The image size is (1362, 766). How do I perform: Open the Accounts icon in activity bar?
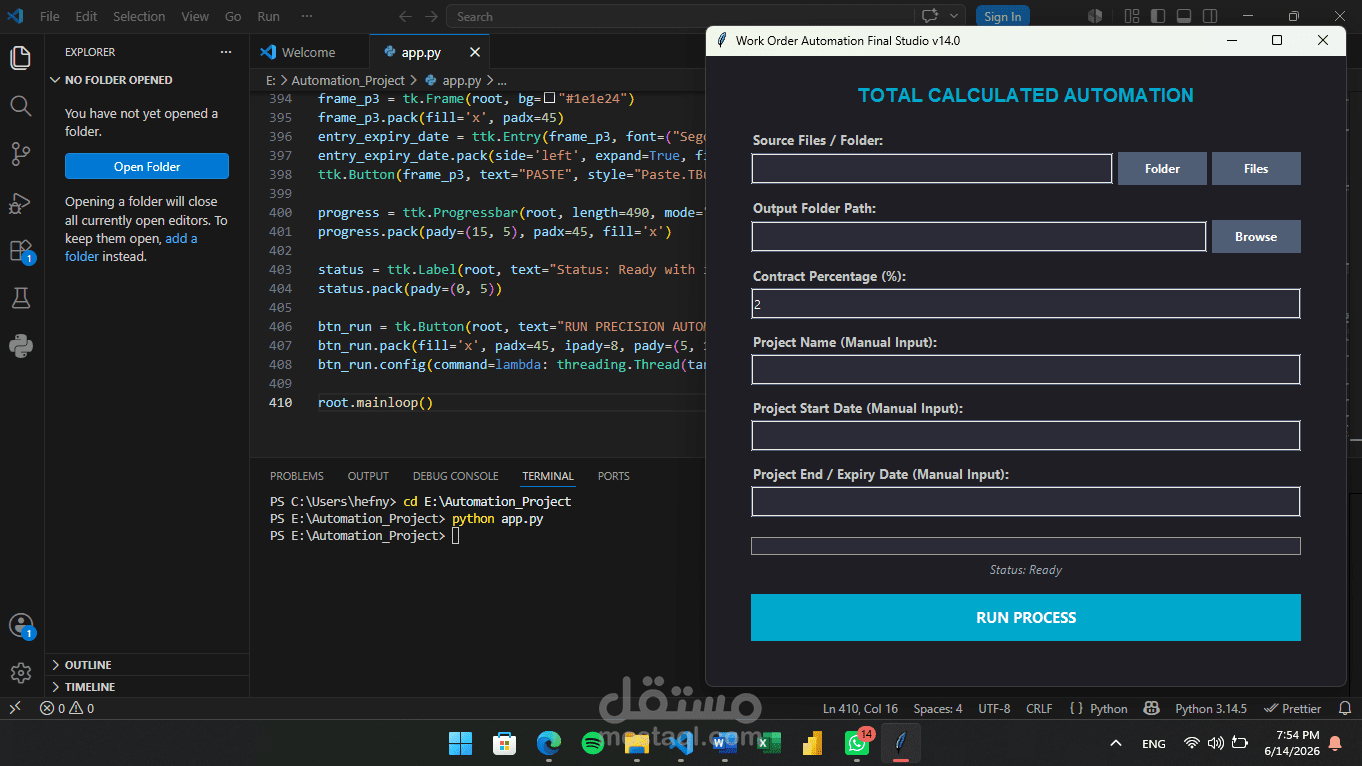click(20, 625)
